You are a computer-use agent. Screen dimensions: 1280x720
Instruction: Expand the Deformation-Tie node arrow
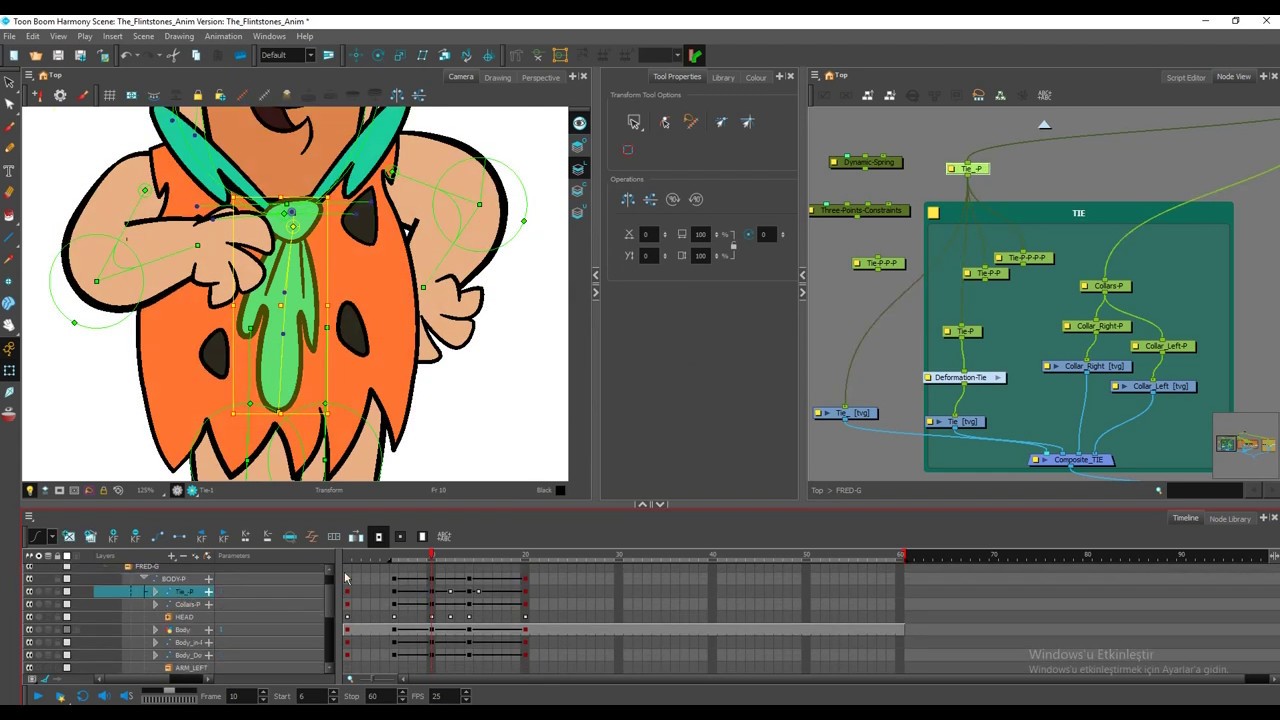click(x=998, y=378)
